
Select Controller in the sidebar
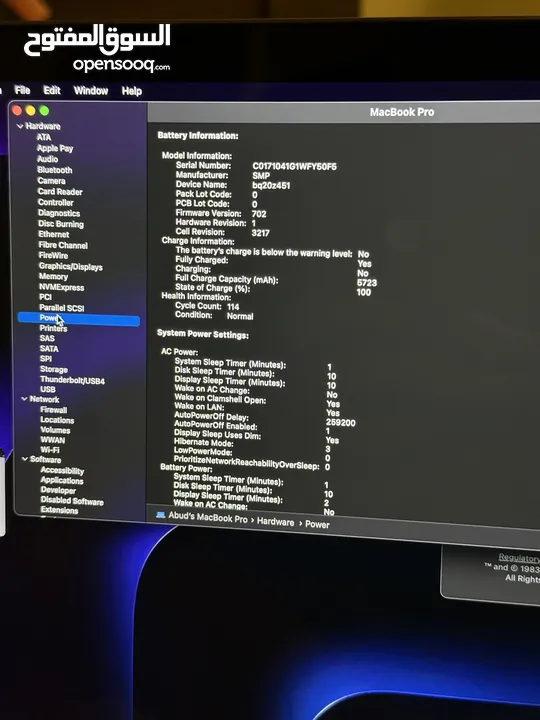pos(56,202)
